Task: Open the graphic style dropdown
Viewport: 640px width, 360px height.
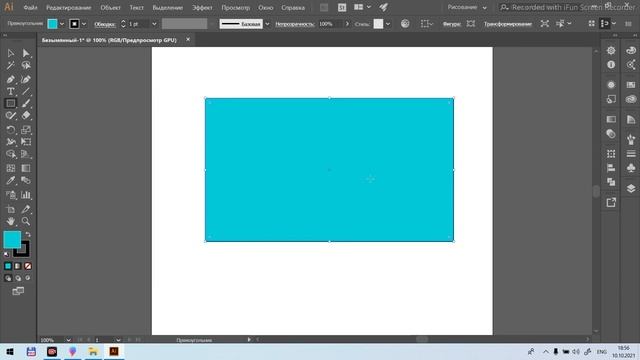Action: pyautogui.click(x=388, y=24)
